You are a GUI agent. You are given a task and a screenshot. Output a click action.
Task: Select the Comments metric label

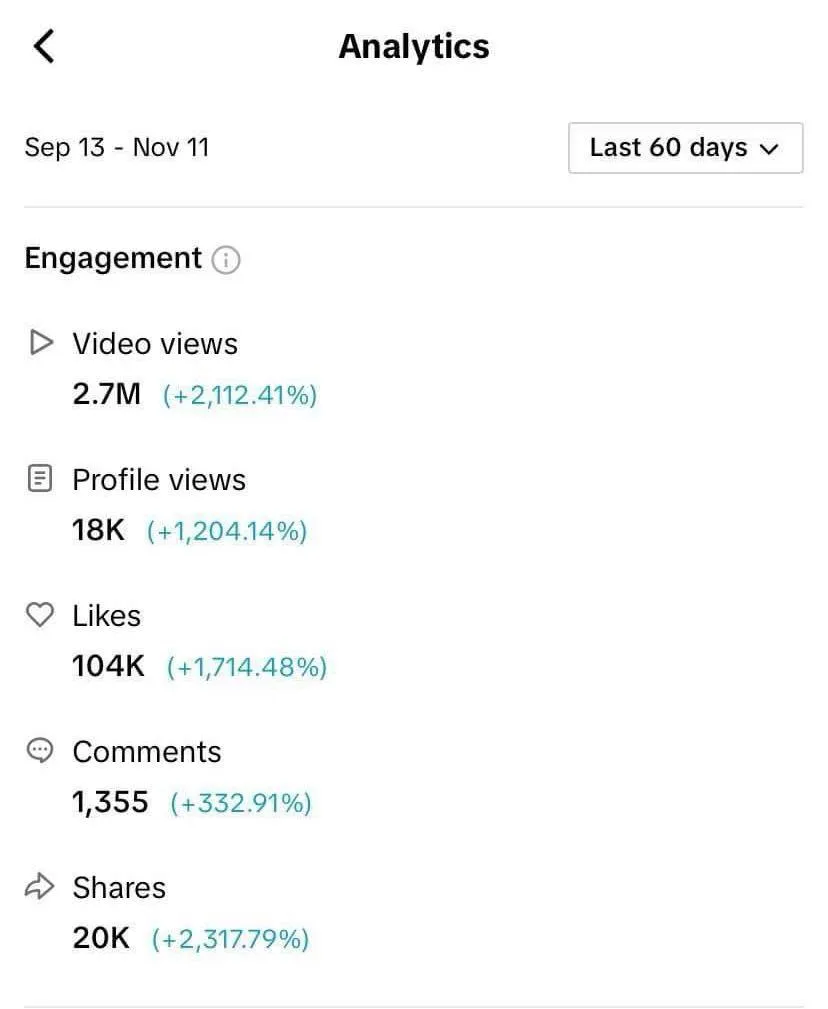[x=147, y=752]
